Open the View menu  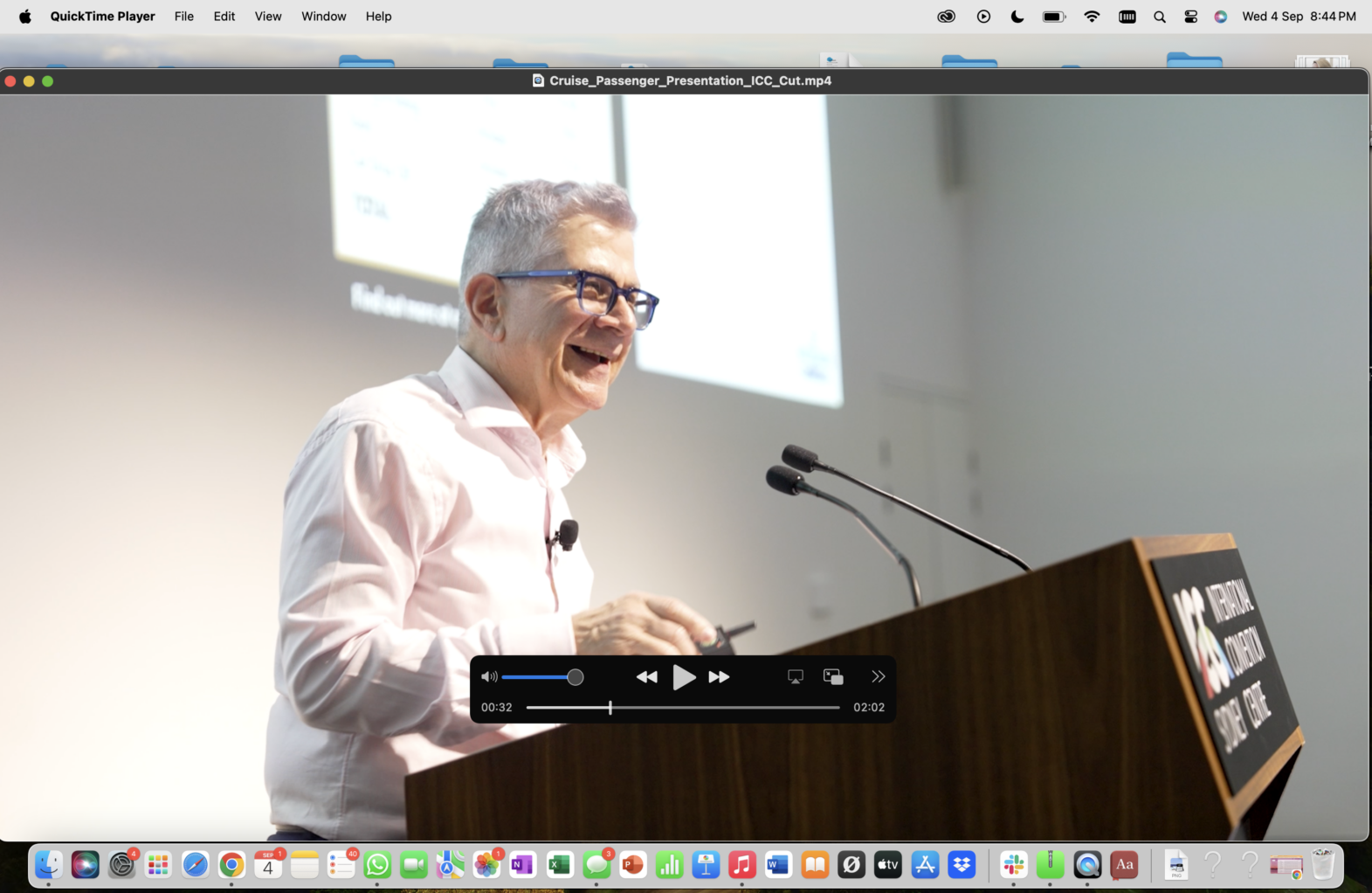pyautogui.click(x=268, y=17)
